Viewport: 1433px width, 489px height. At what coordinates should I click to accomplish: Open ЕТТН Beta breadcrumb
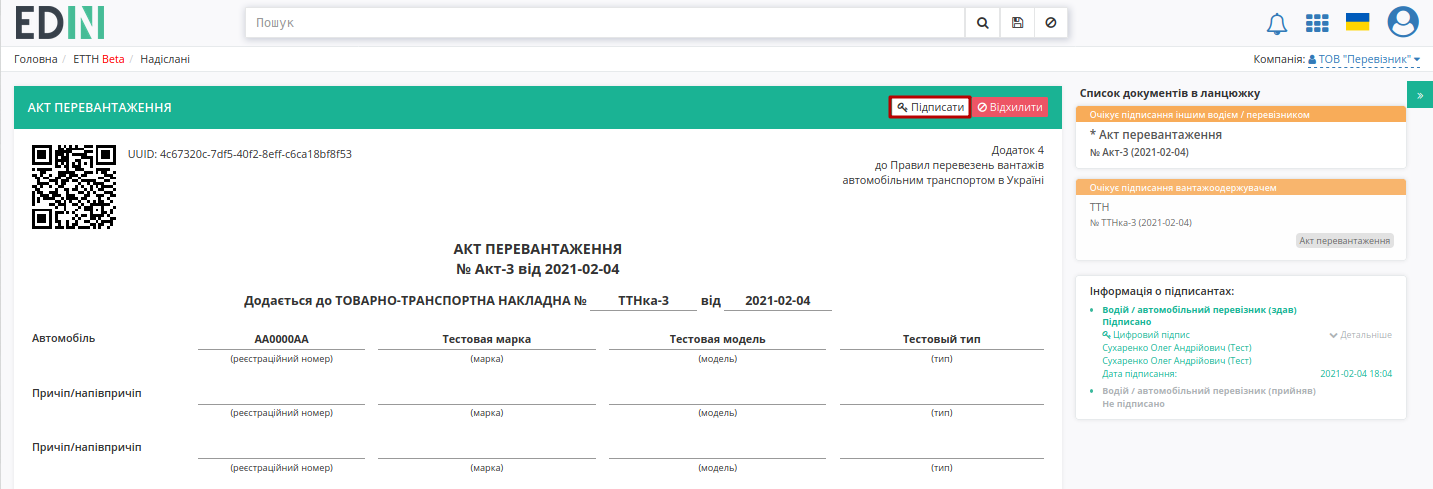(x=99, y=59)
